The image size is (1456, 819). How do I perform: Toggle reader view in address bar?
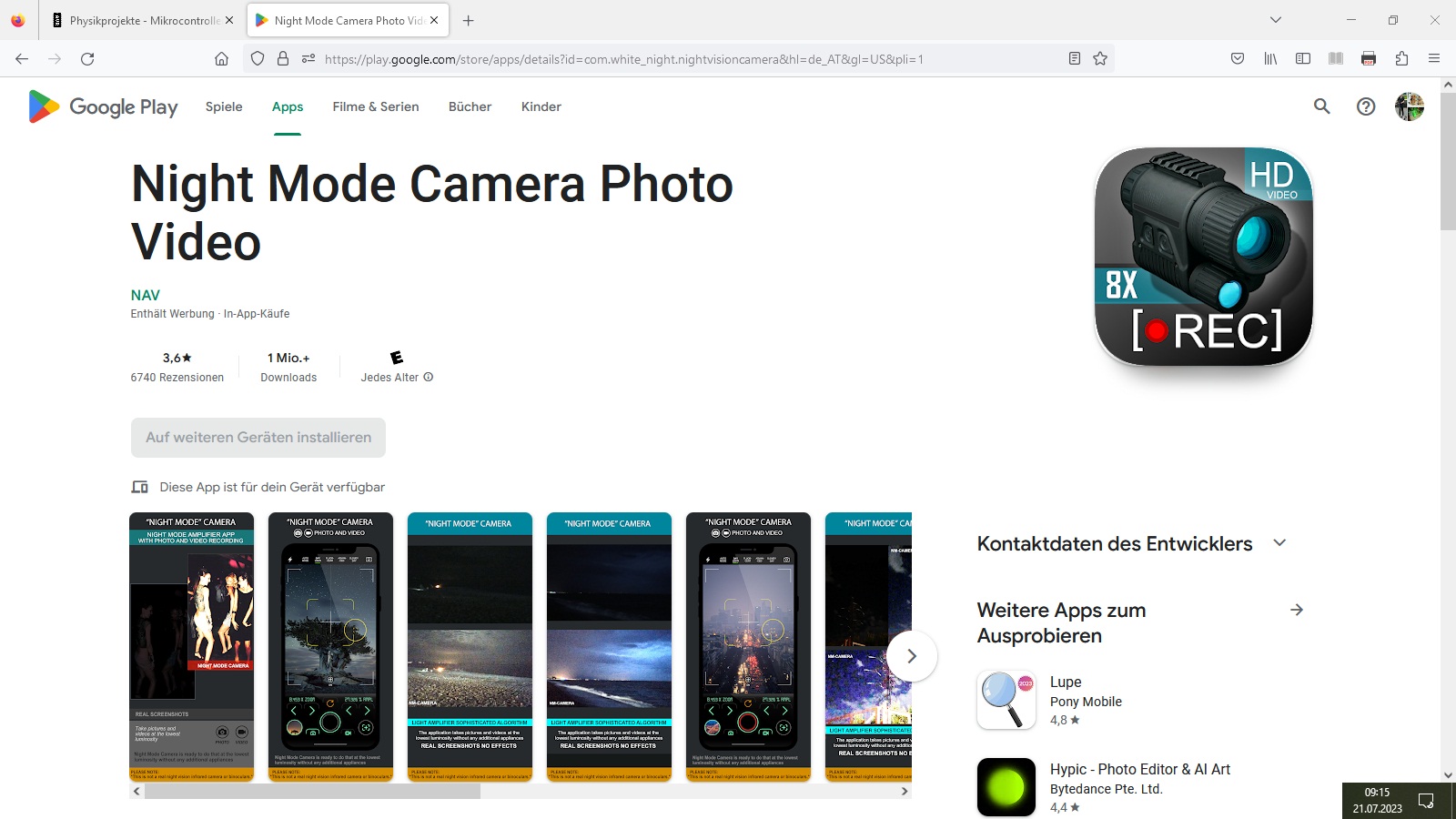point(1075,59)
